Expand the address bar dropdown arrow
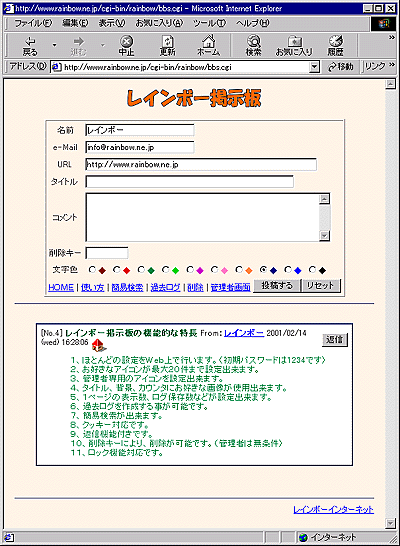 [314, 67]
